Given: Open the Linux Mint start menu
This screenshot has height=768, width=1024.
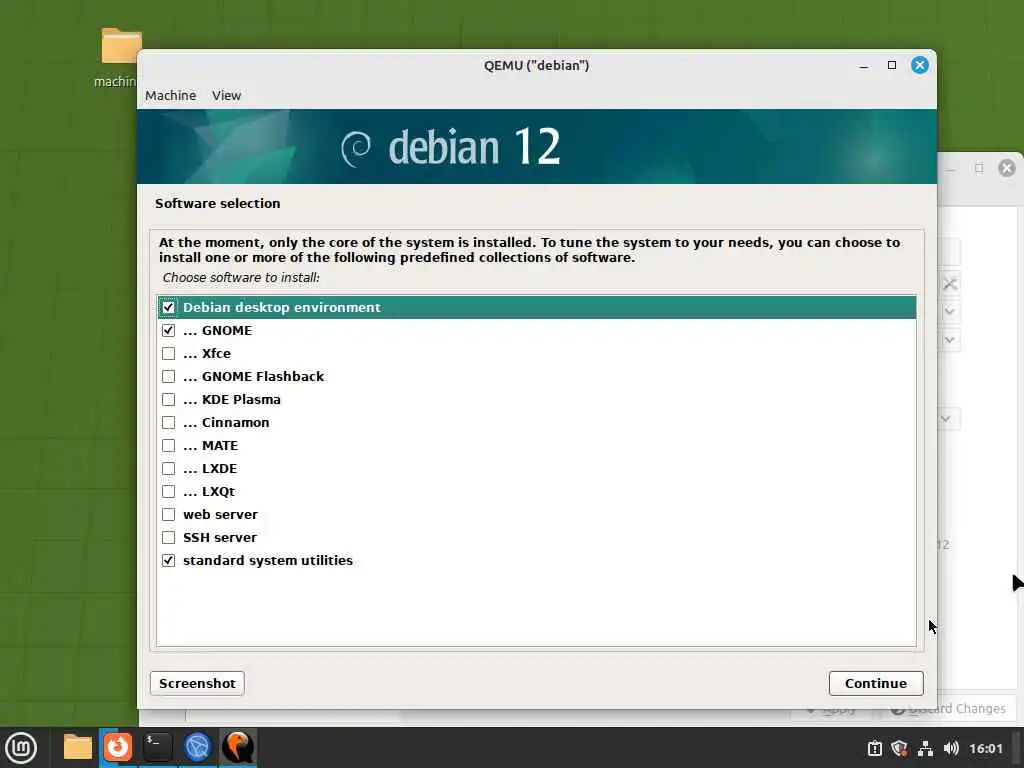Looking at the screenshot, I should [x=21, y=748].
